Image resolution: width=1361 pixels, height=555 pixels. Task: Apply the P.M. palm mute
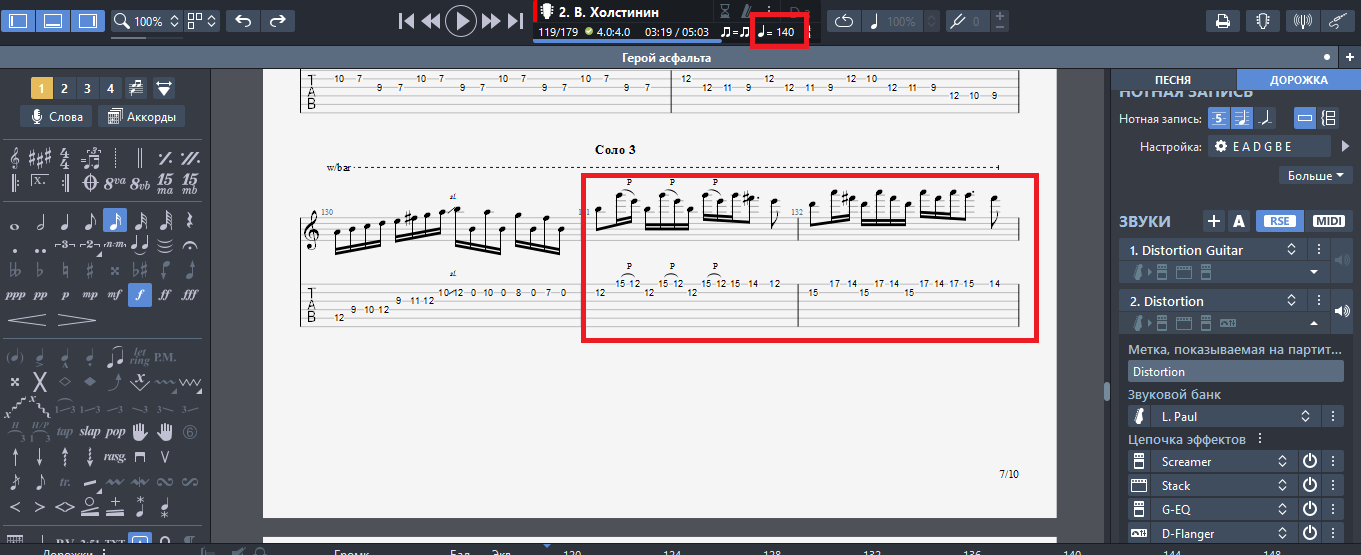[x=165, y=356]
